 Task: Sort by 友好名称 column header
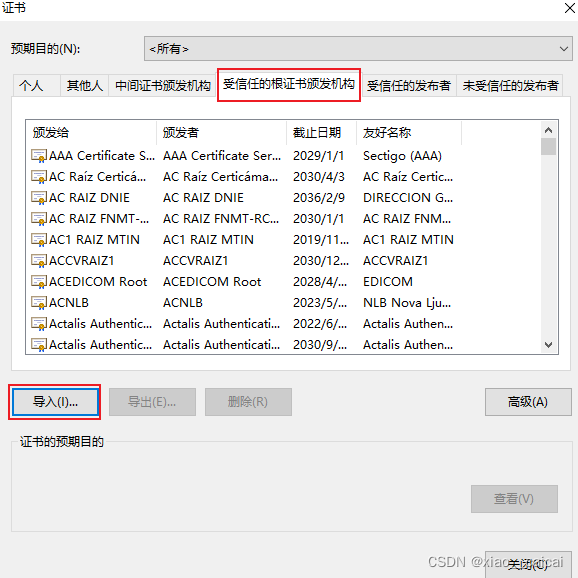pyautogui.click(x=409, y=133)
